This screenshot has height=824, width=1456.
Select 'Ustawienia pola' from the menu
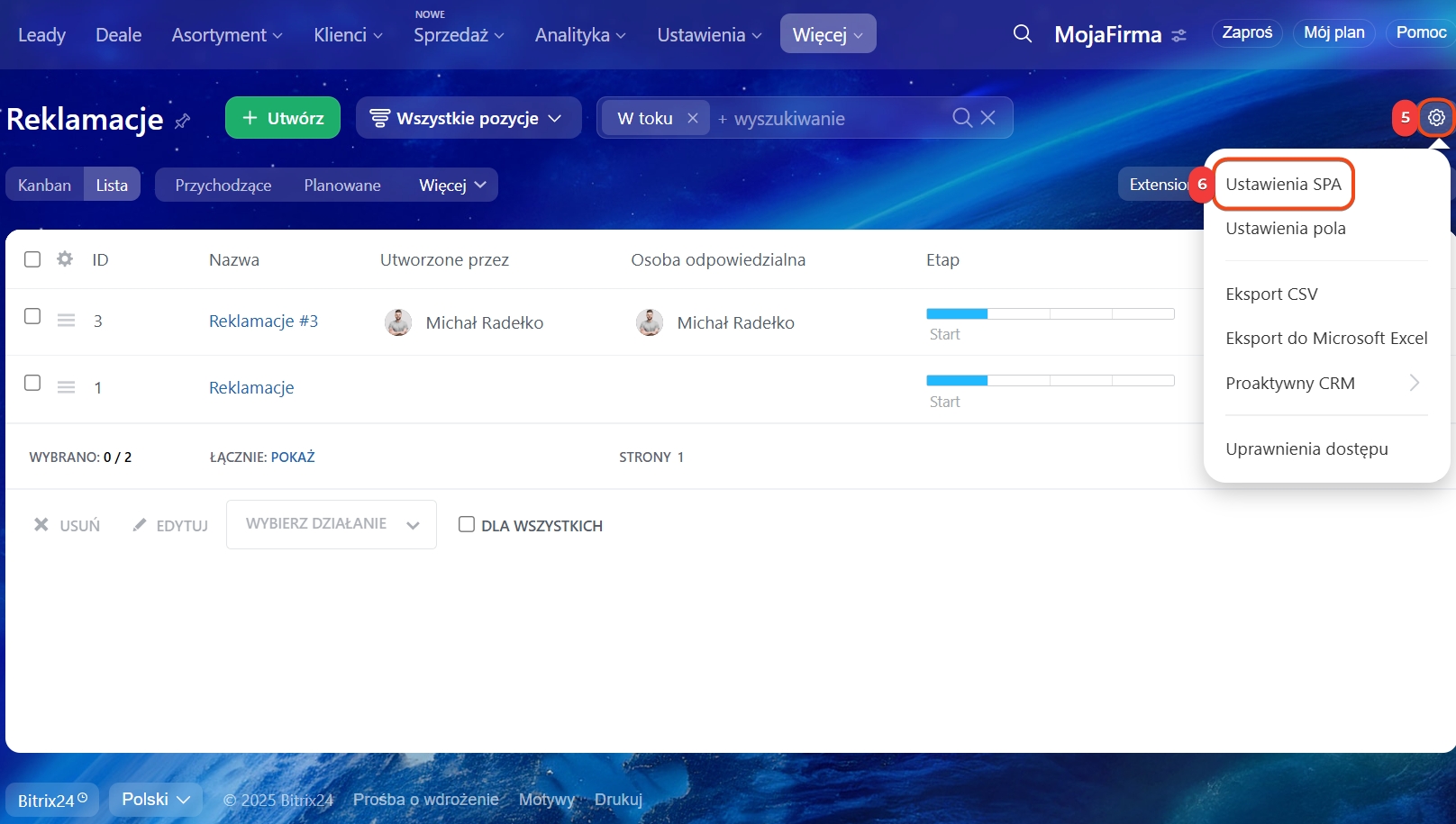coord(1286,228)
